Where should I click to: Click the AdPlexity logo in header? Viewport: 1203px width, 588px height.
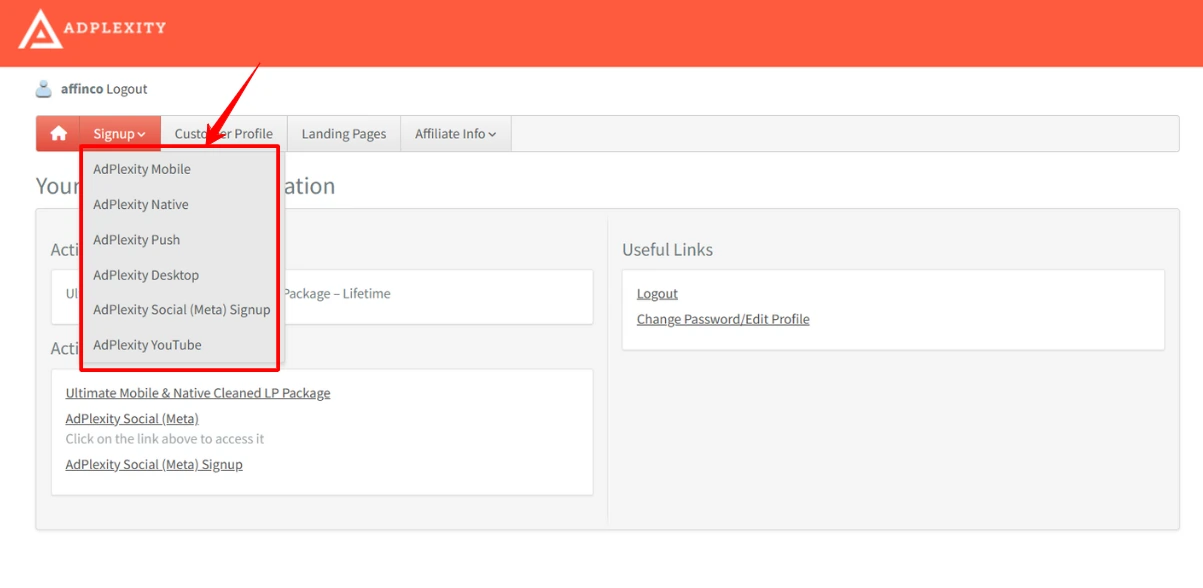point(92,29)
